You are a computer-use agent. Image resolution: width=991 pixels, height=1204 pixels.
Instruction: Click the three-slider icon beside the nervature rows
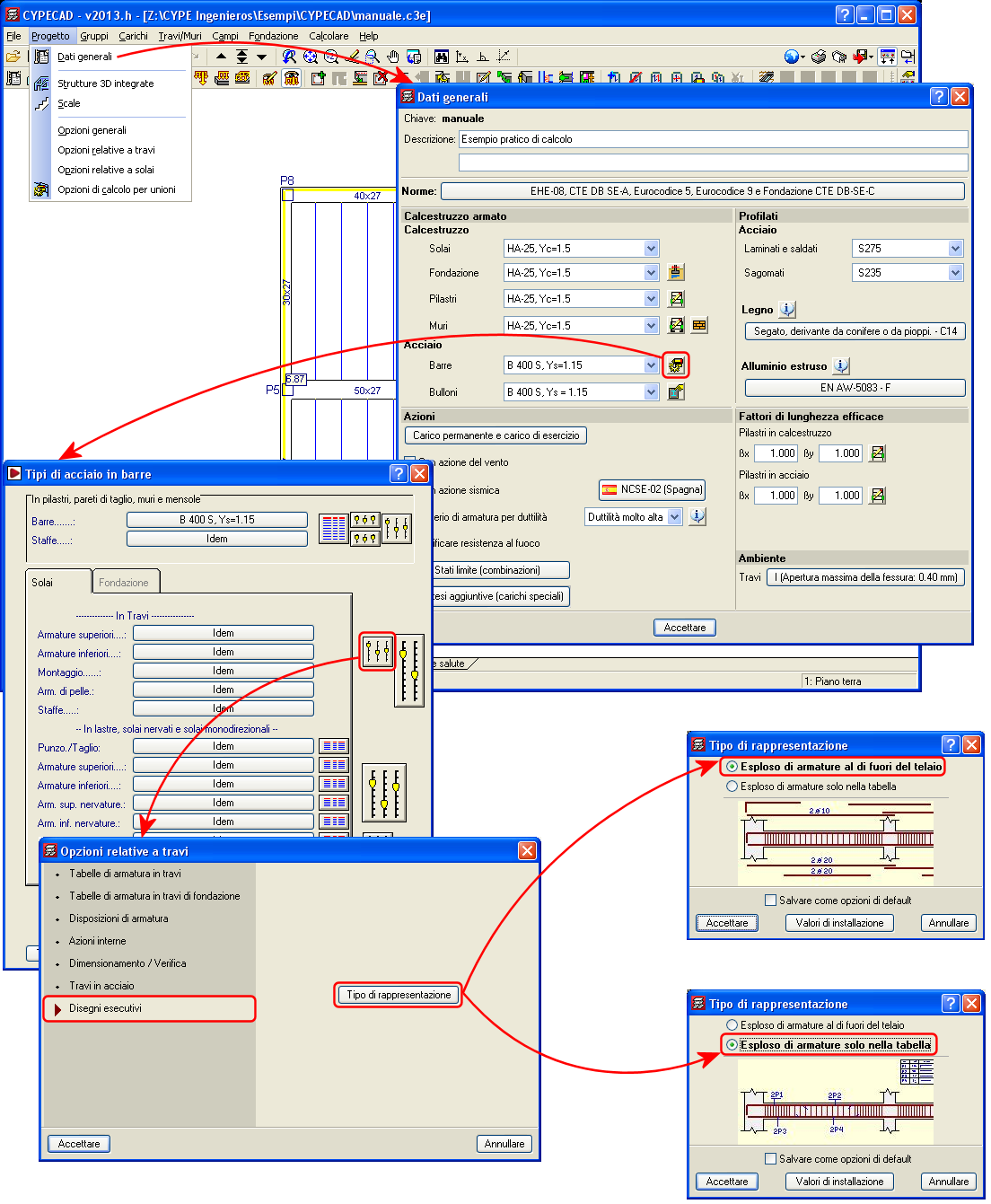[384, 793]
